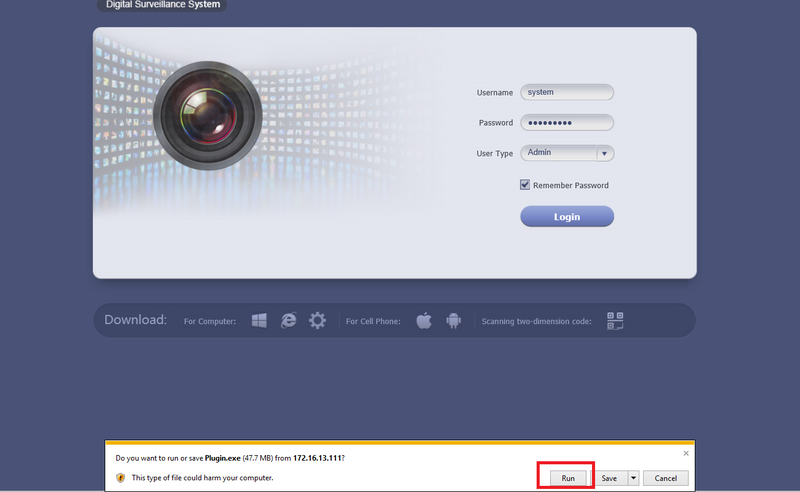Get the Apple iOS phone app
Image resolution: width=800 pixels, height=492 pixels.
click(424, 321)
